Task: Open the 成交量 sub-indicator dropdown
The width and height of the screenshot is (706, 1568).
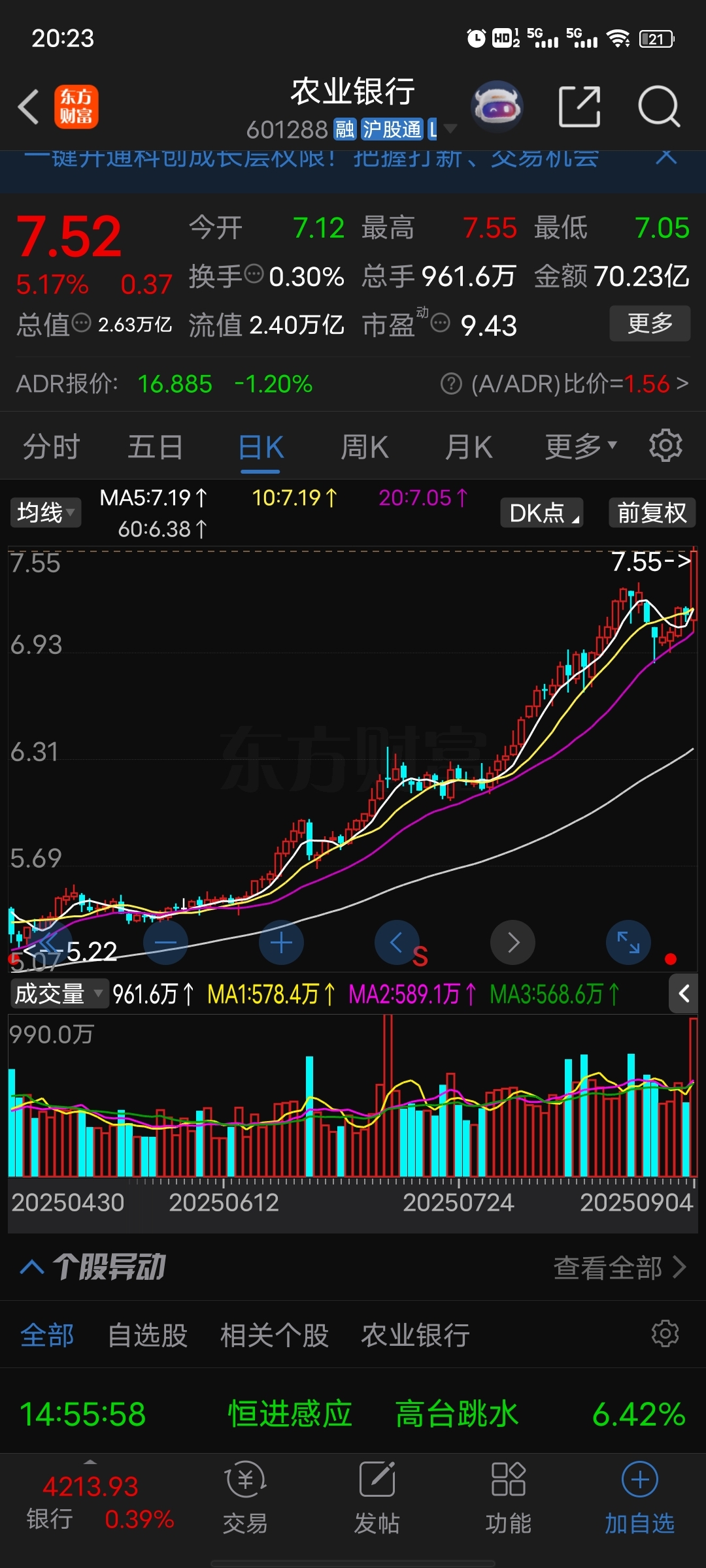Action: click(x=58, y=994)
